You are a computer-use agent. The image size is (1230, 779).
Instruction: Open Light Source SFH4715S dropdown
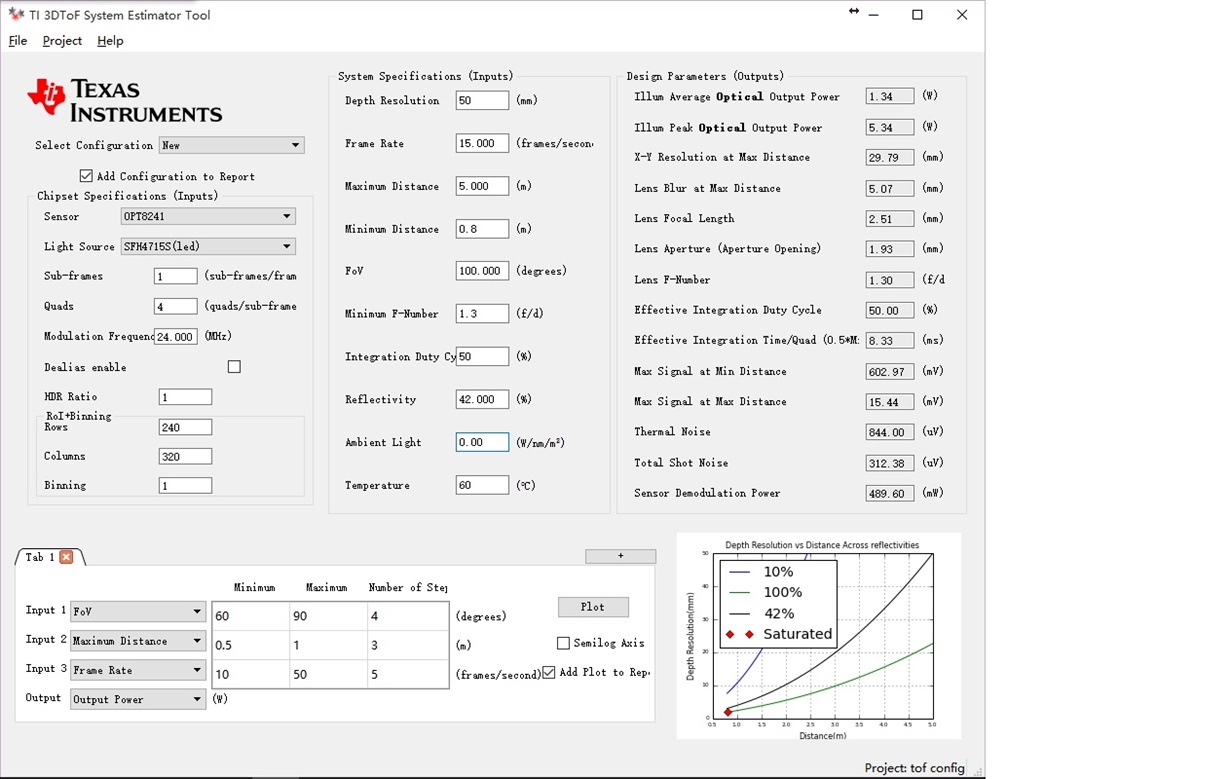pos(208,246)
